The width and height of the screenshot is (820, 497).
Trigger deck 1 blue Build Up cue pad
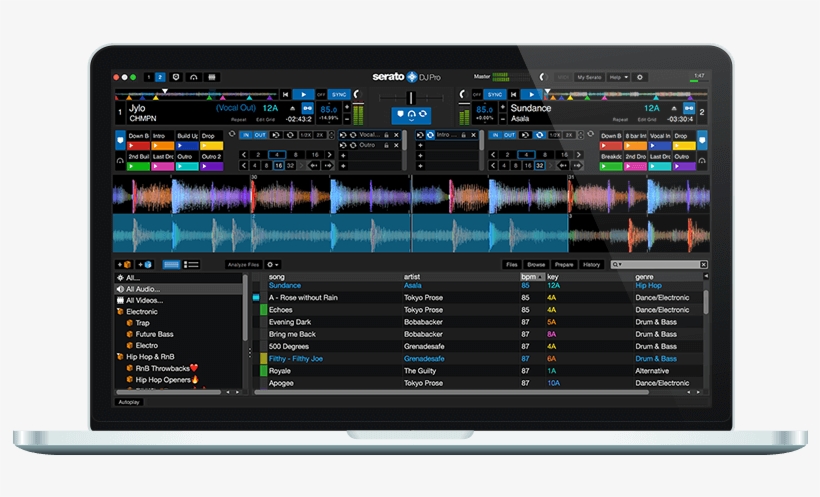point(187,145)
